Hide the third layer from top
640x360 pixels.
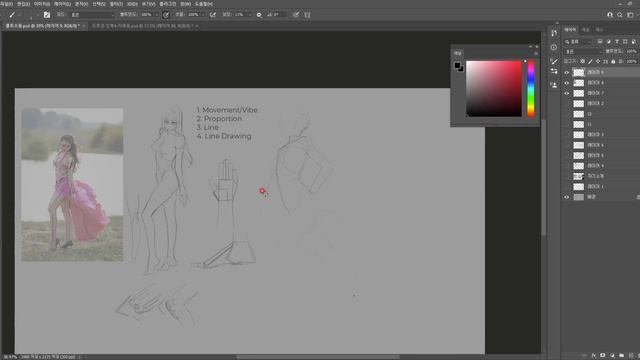[x=567, y=93]
